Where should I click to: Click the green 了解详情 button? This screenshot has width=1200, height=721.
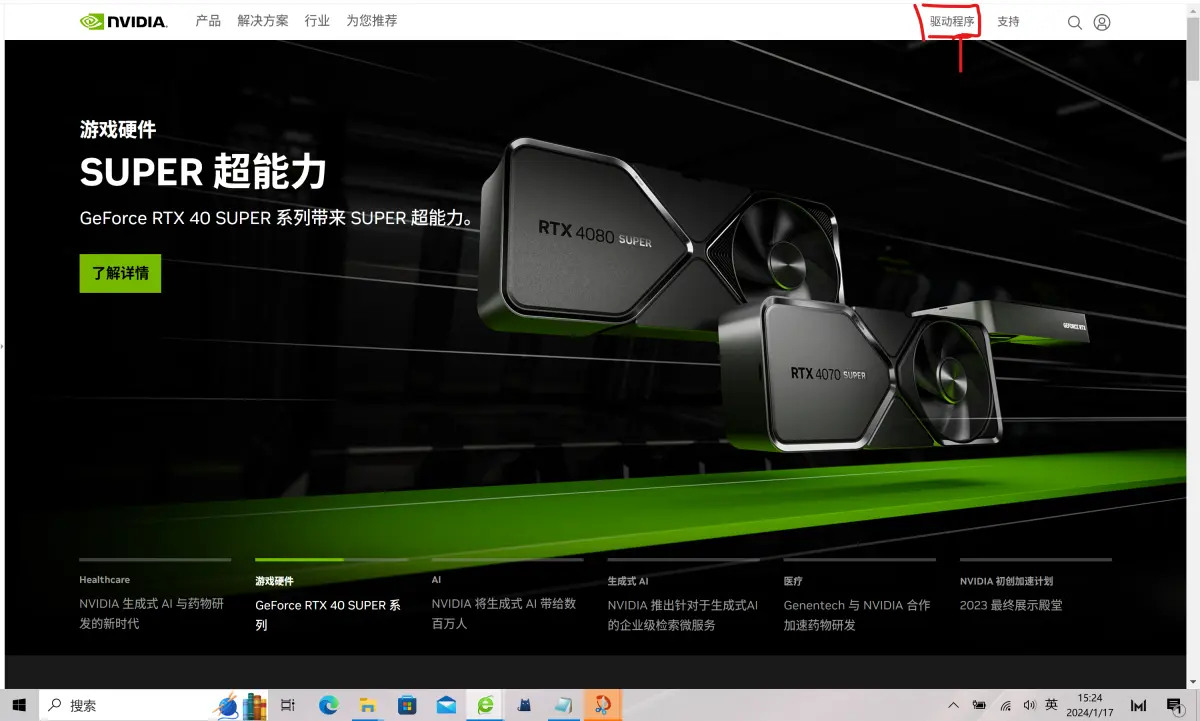(x=120, y=273)
